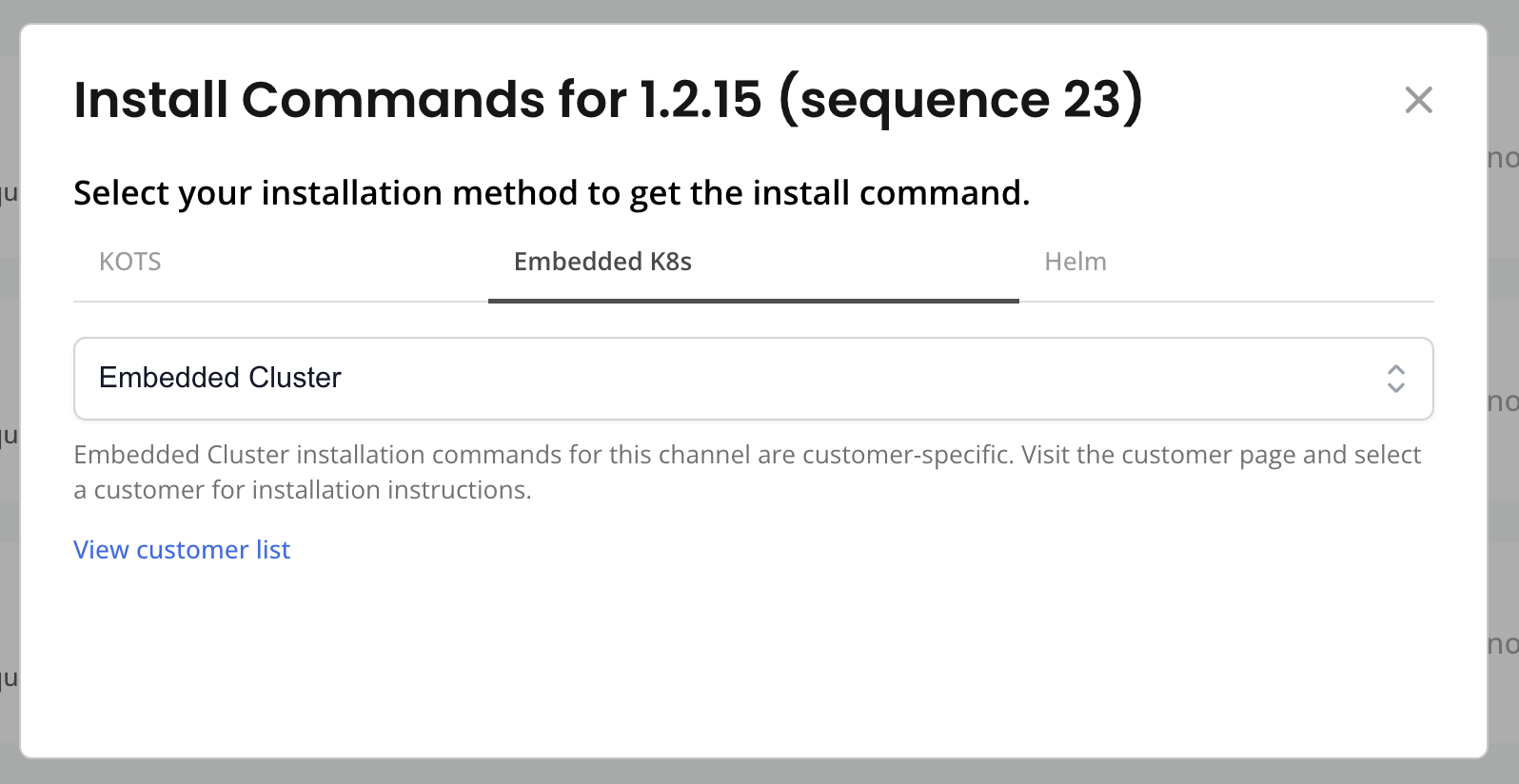Image resolution: width=1519 pixels, height=784 pixels.
Task: Click "a customer for installation instructions" text
Action: point(303,490)
